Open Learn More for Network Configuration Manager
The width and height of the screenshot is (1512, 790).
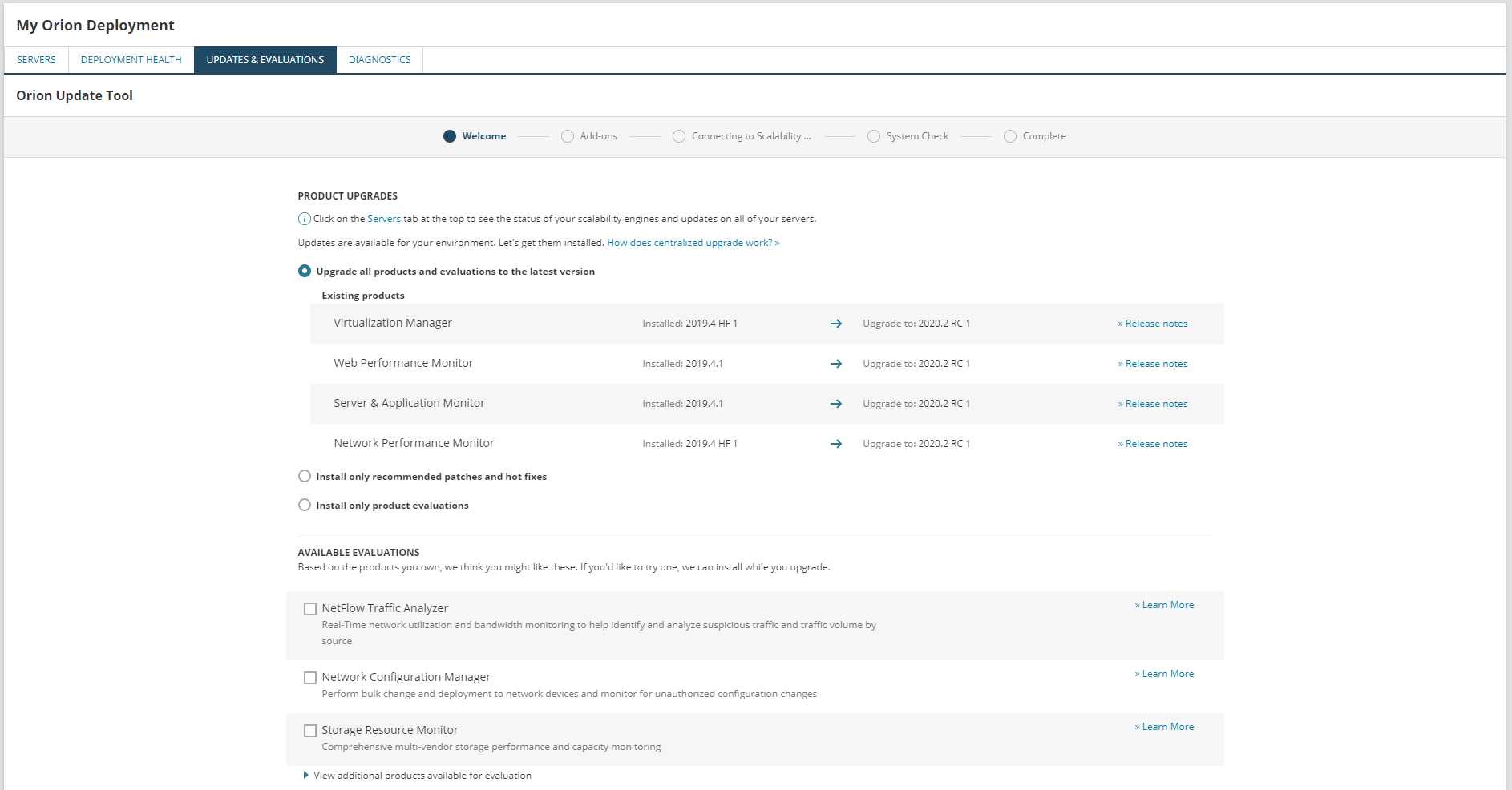(1164, 674)
